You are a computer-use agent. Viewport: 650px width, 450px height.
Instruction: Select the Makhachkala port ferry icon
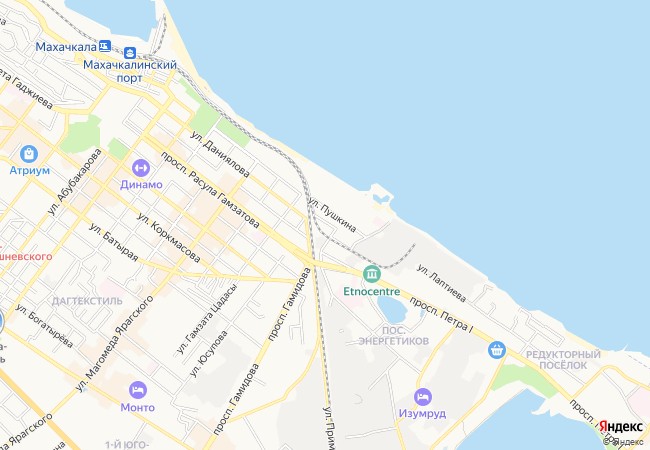[x=130, y=53]
